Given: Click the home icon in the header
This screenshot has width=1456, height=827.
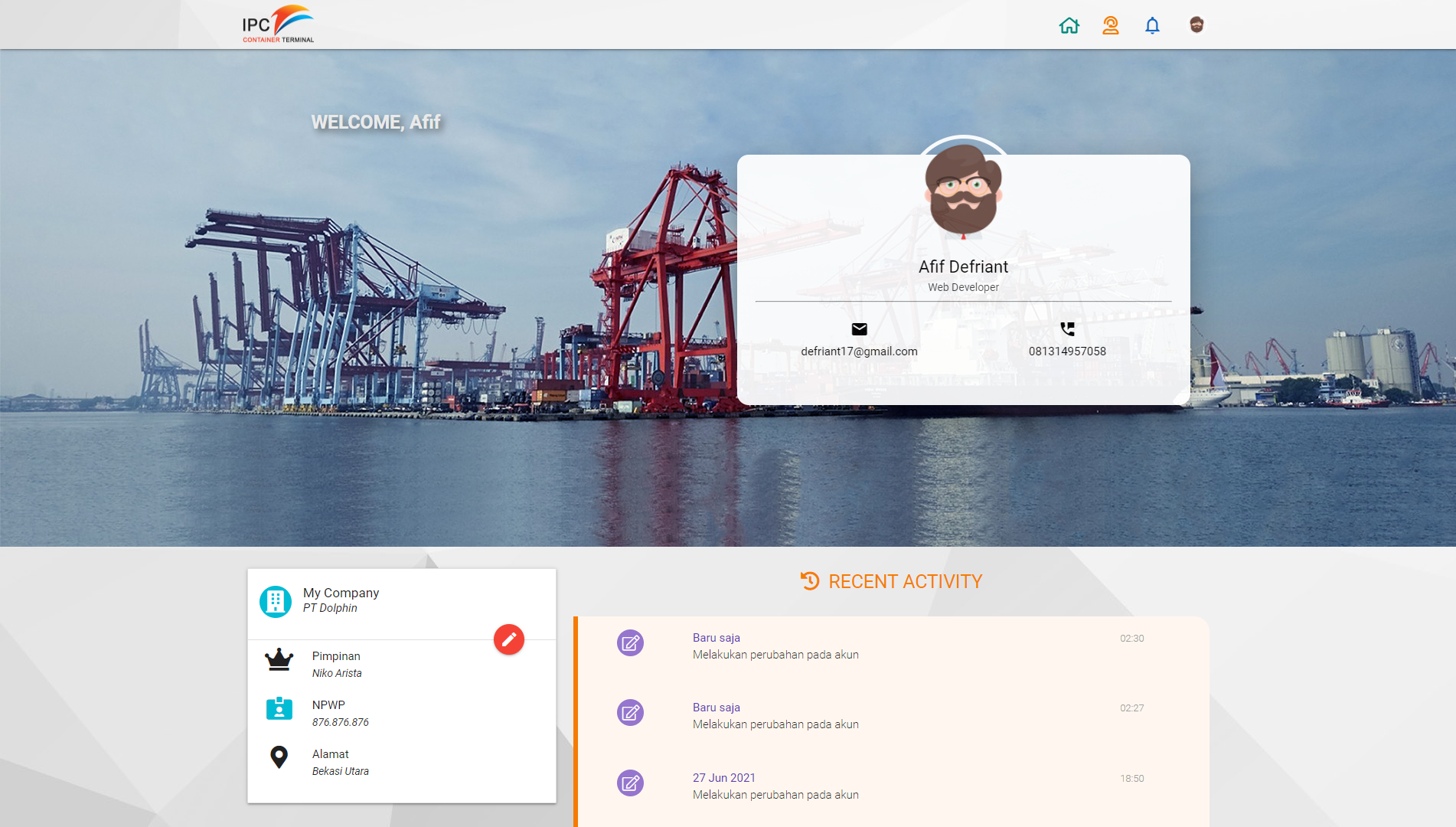Looking at the screenshot, I should point(1069,25).
